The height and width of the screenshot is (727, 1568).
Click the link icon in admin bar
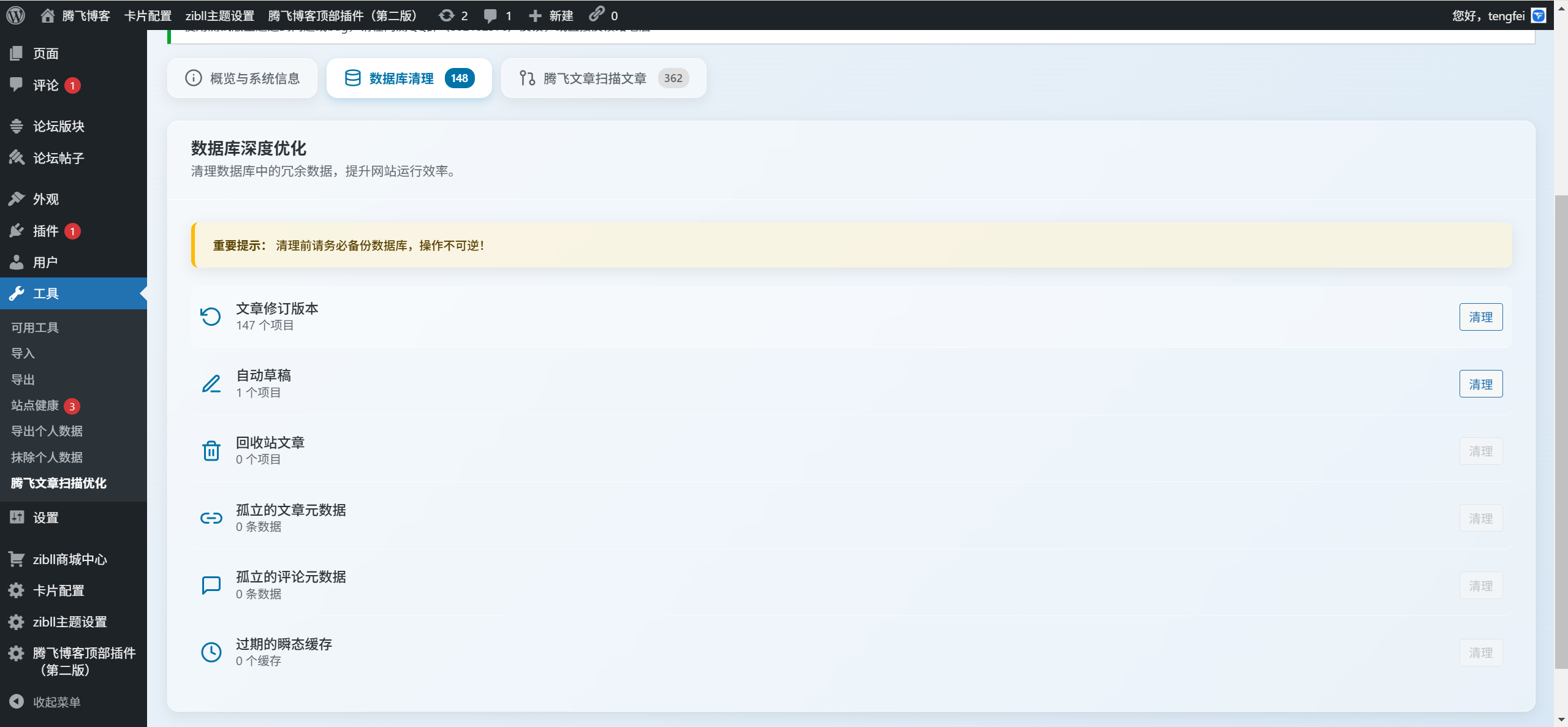click(x=597, y=14)
